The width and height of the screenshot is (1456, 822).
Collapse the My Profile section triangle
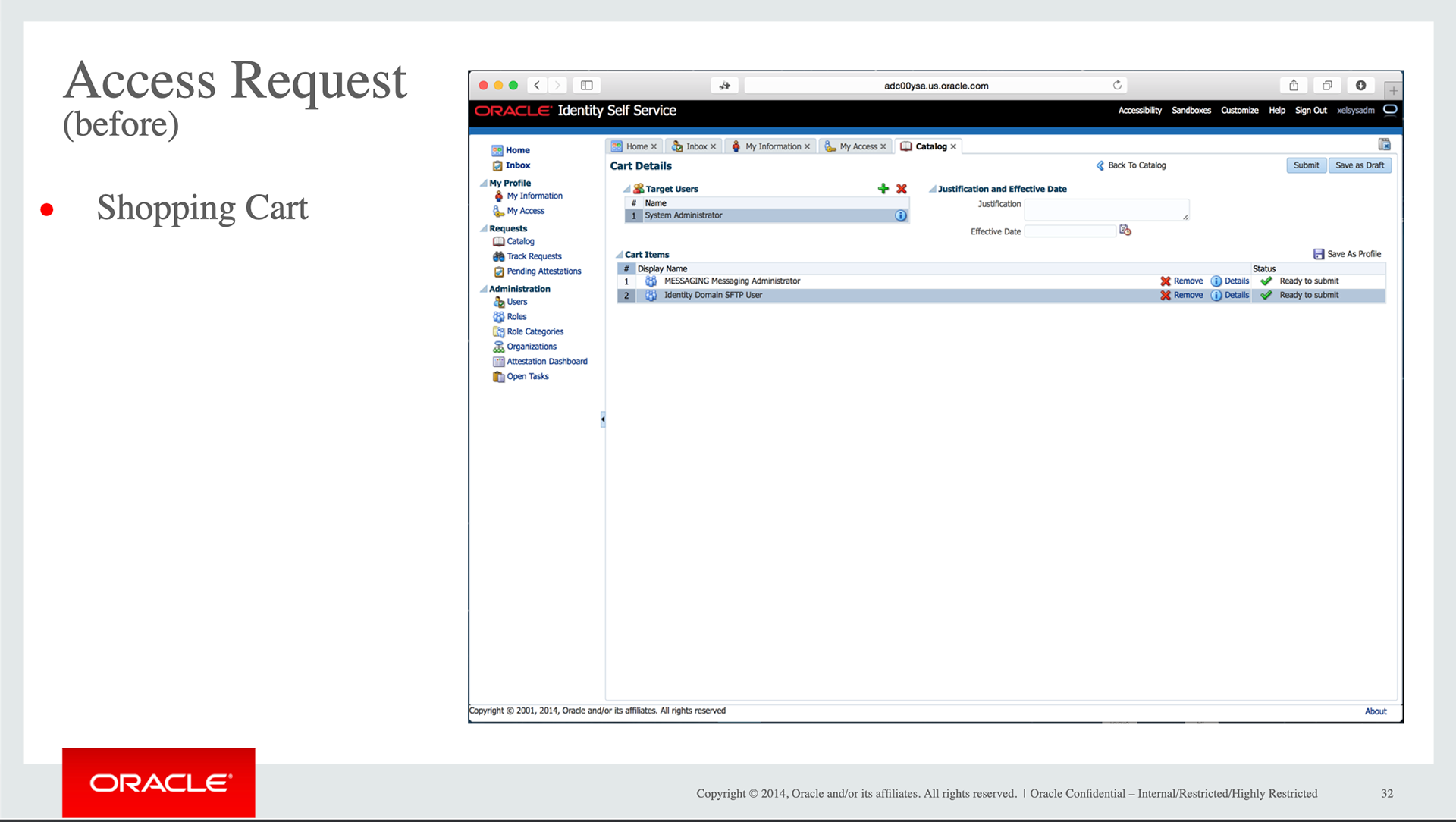tap(483, 183)
